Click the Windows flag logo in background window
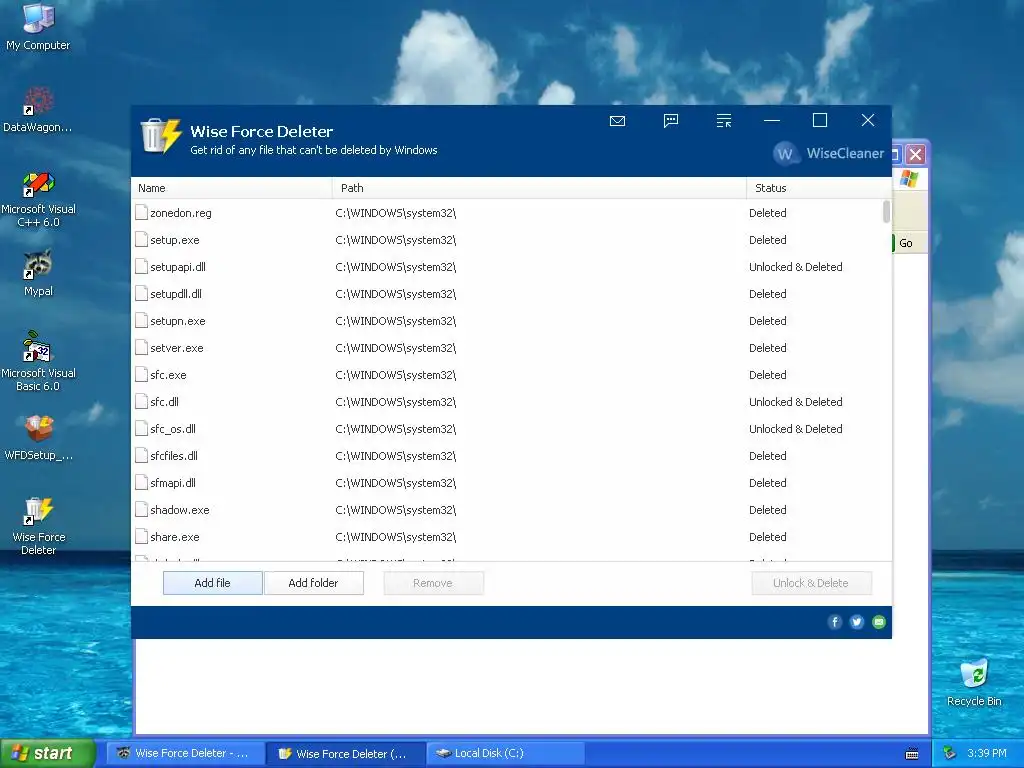Screen dimensions: 1024x768 pyautogui.click(x=908, y=178)
